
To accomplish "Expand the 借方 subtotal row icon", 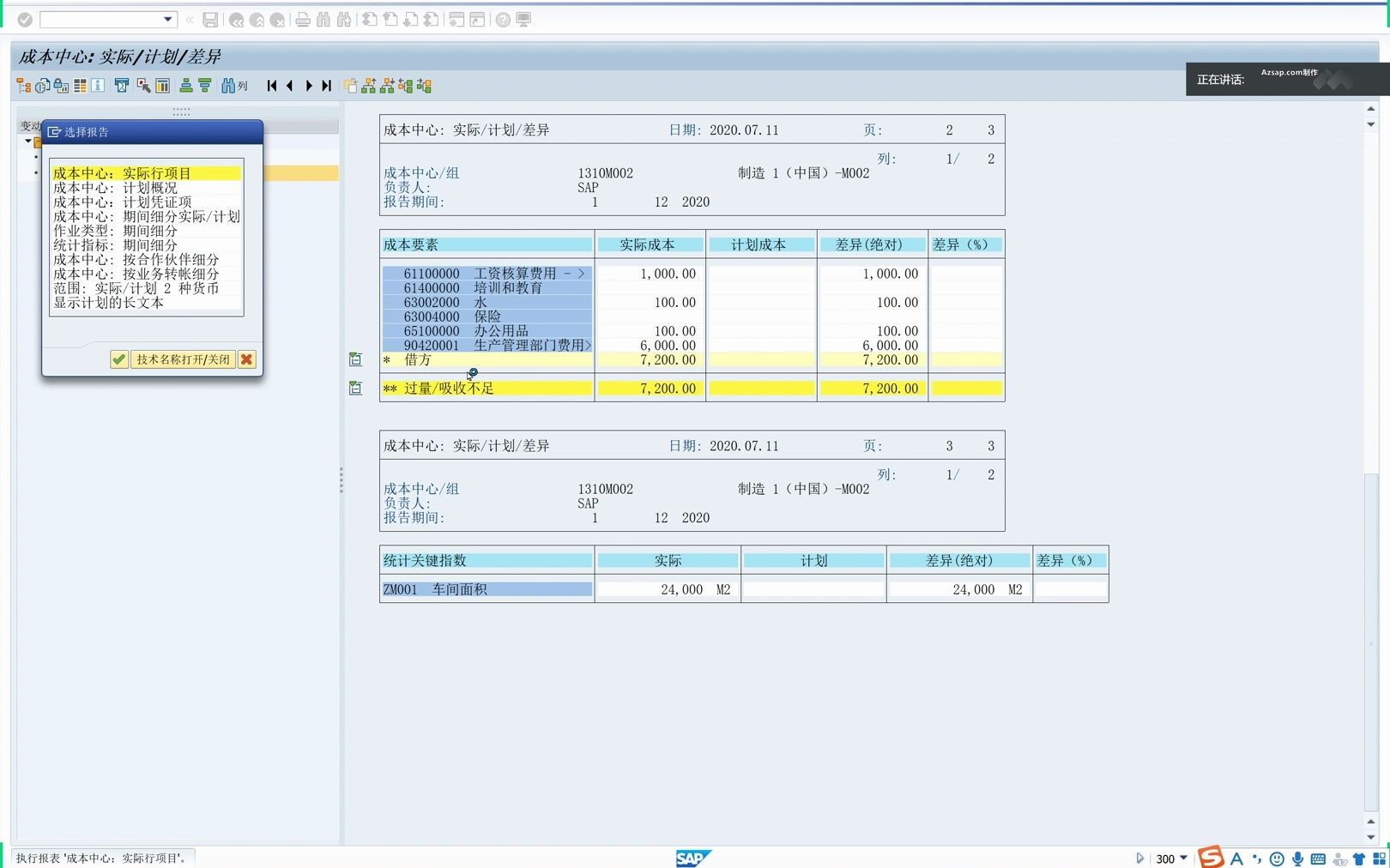I will [x=355, y=359].
